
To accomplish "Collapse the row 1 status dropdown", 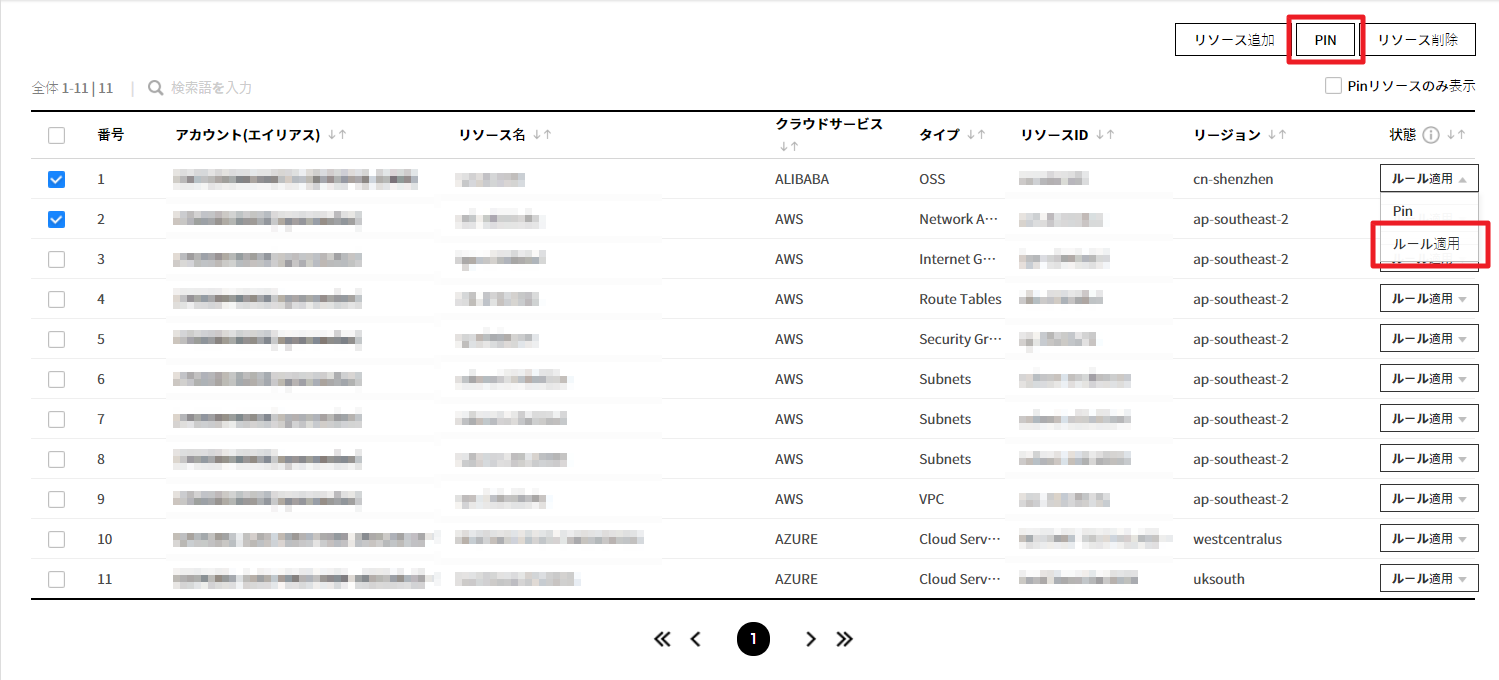I will [1428, 179].
